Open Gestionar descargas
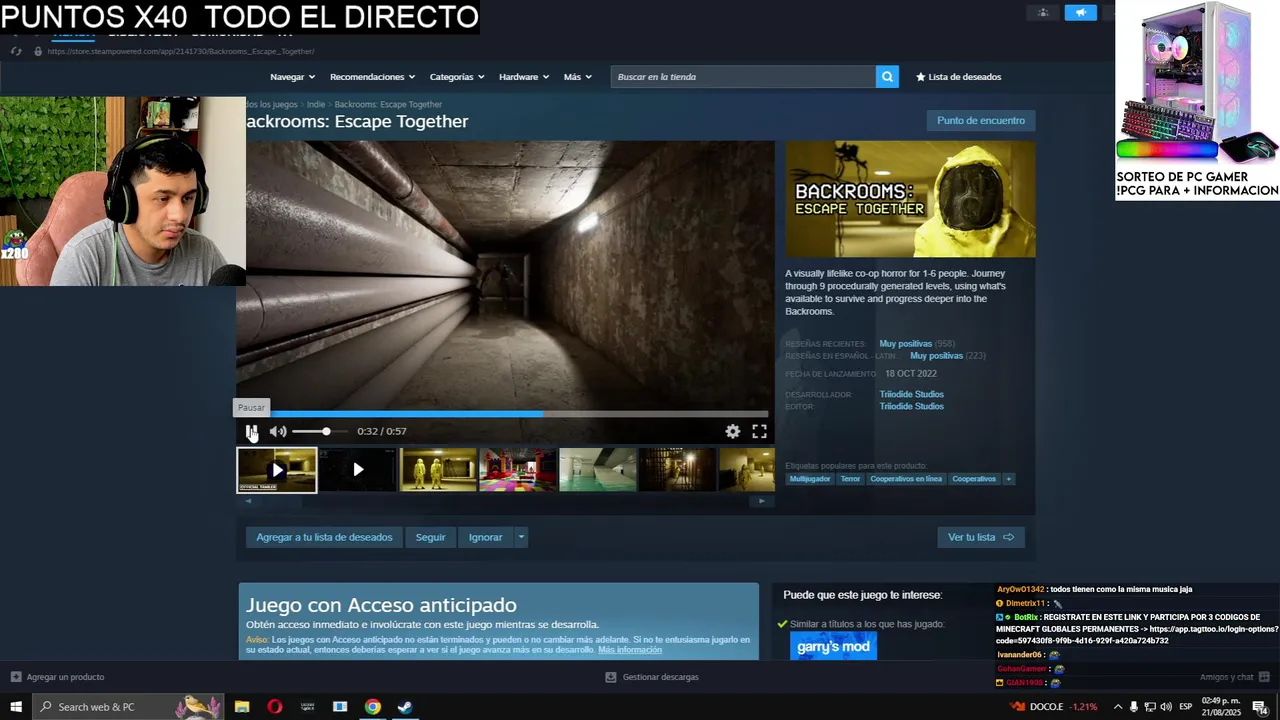The width and height of the screenshot is (1280, 720). click(652, 677)
